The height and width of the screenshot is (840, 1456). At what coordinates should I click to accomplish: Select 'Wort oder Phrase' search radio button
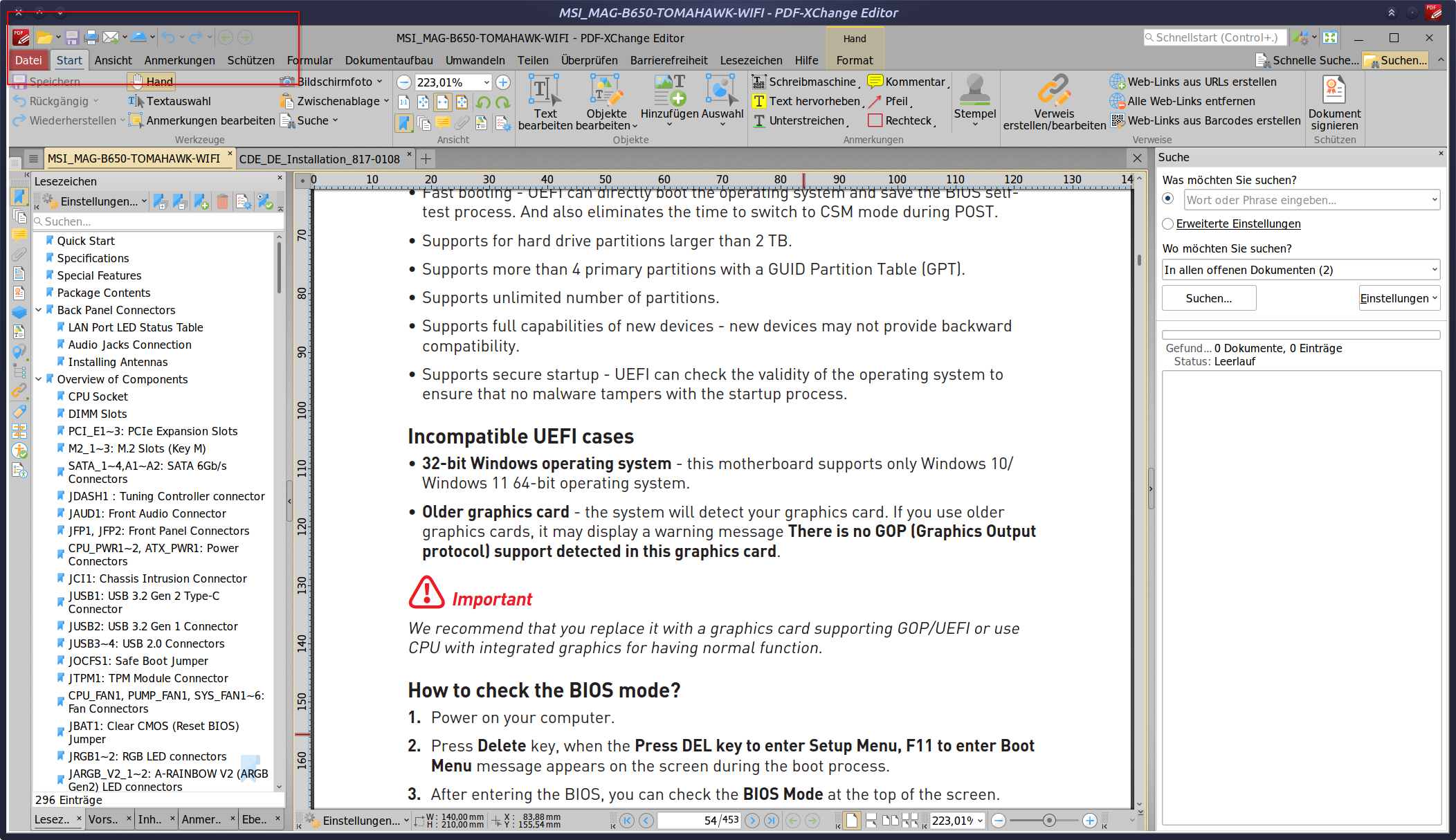pos(1168,199)
